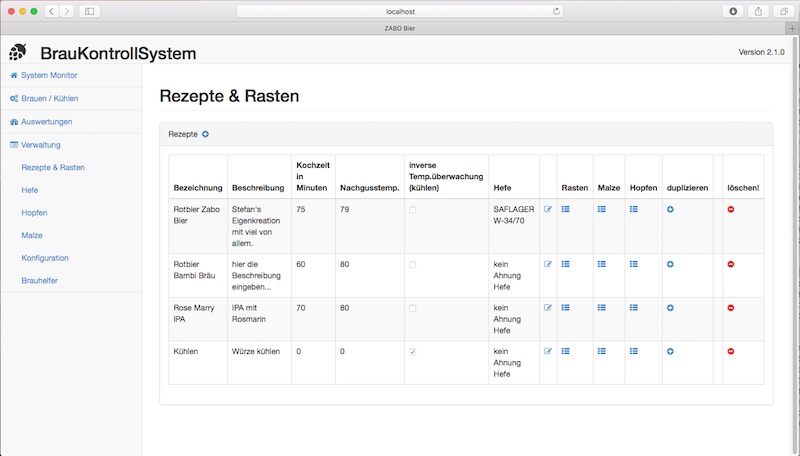
Task: Open Malze list for Rotbier Bambi Bräu
Action: click(x=602, y=264)
